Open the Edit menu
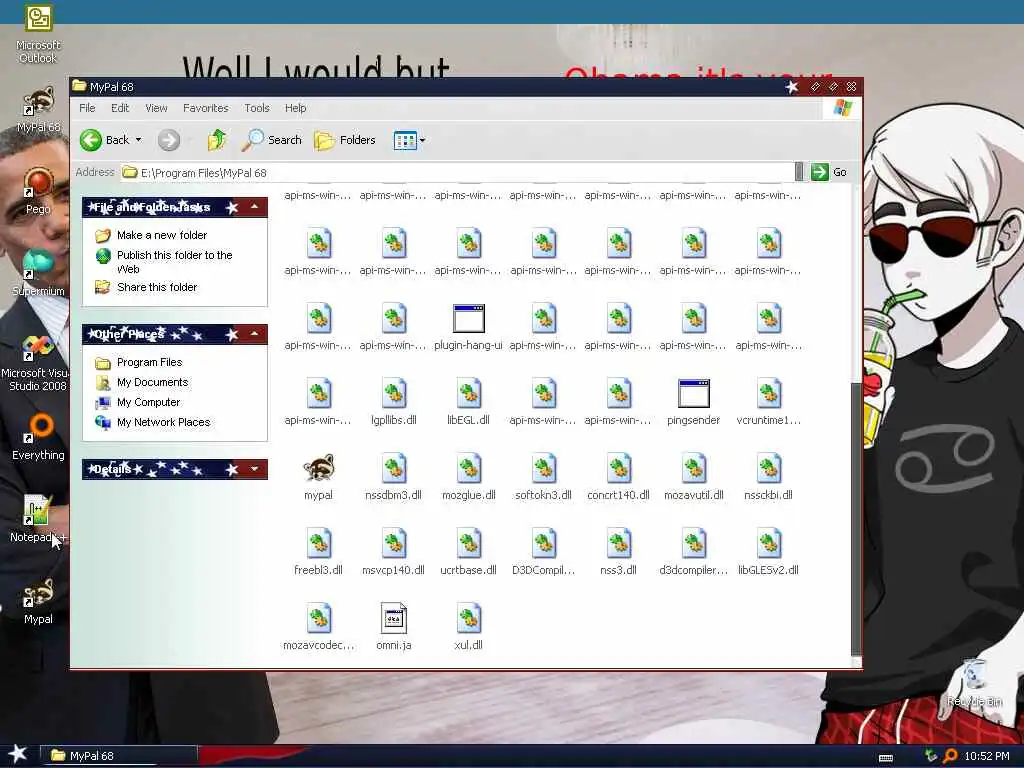 coord(120,108)
